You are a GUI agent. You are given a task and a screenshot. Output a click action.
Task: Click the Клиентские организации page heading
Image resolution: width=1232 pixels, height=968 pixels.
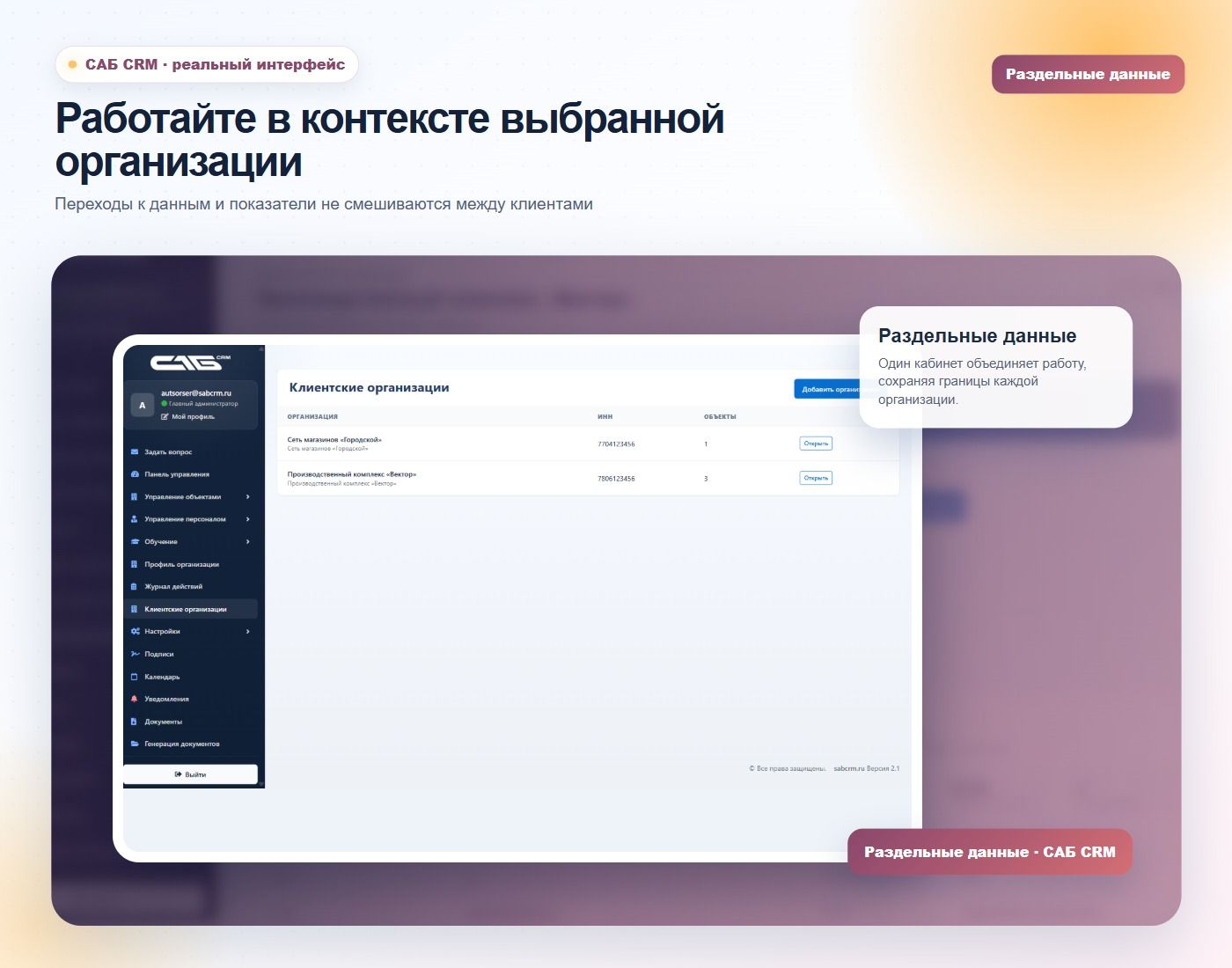tap(370, 387)
